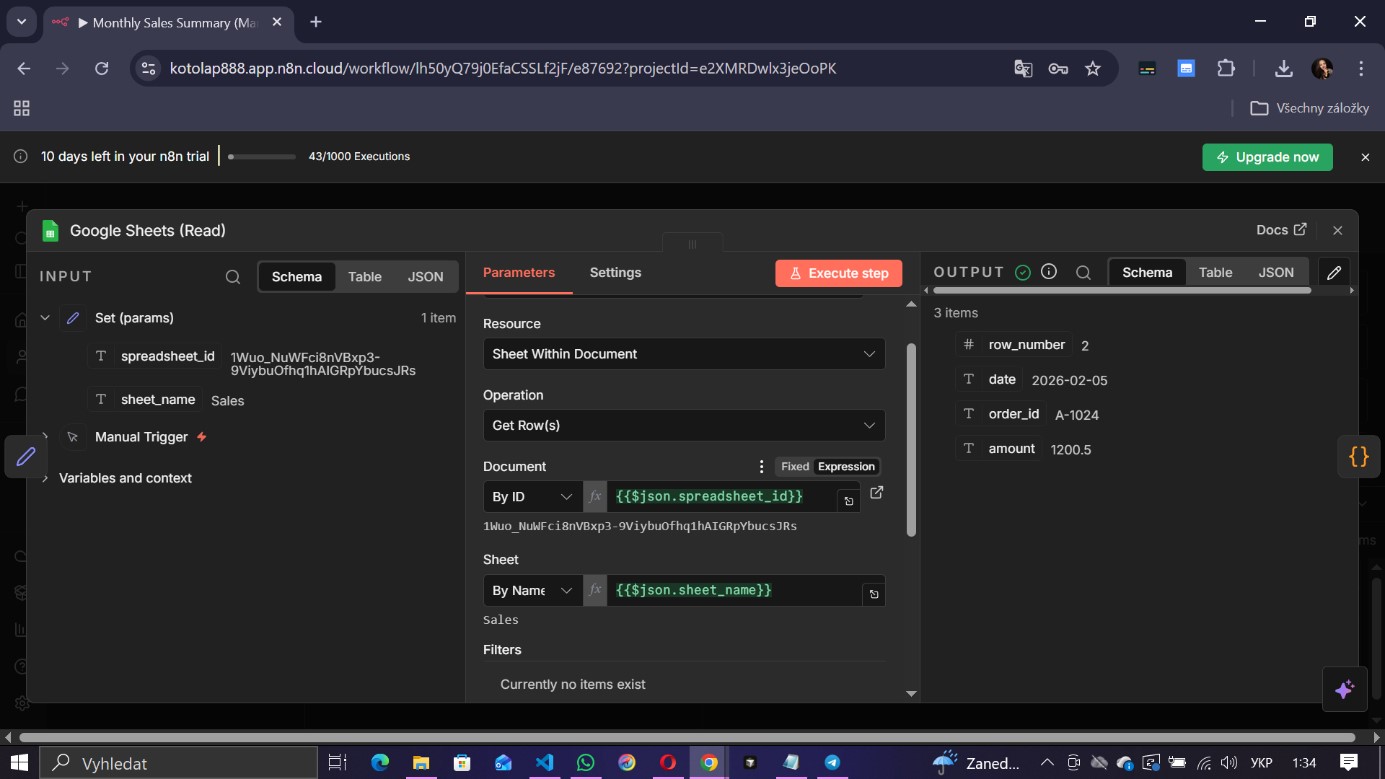This screenshot has width=1385, height=779.
Task: Switch Document field to Fixed mode
Action: 795,467
